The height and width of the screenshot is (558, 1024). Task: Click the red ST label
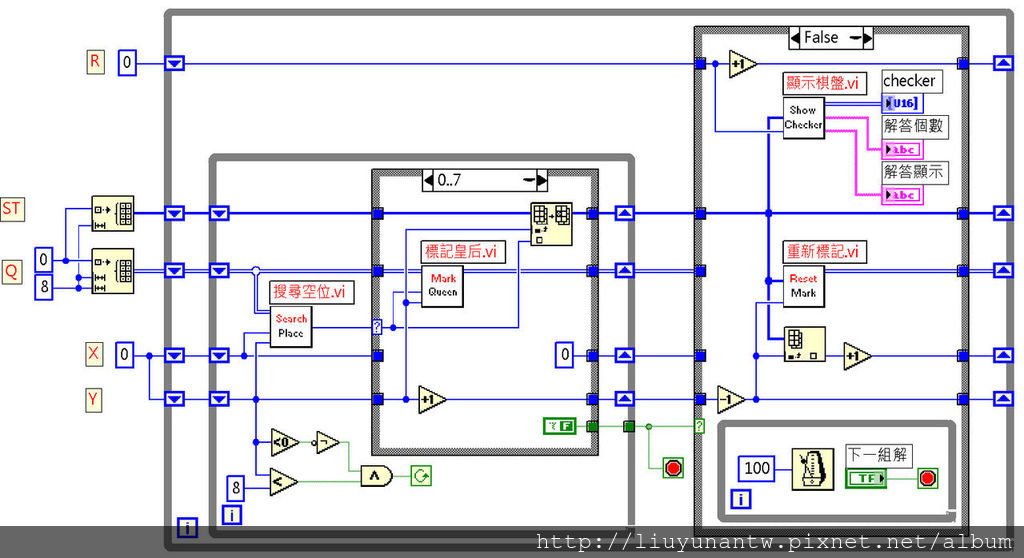12,209
